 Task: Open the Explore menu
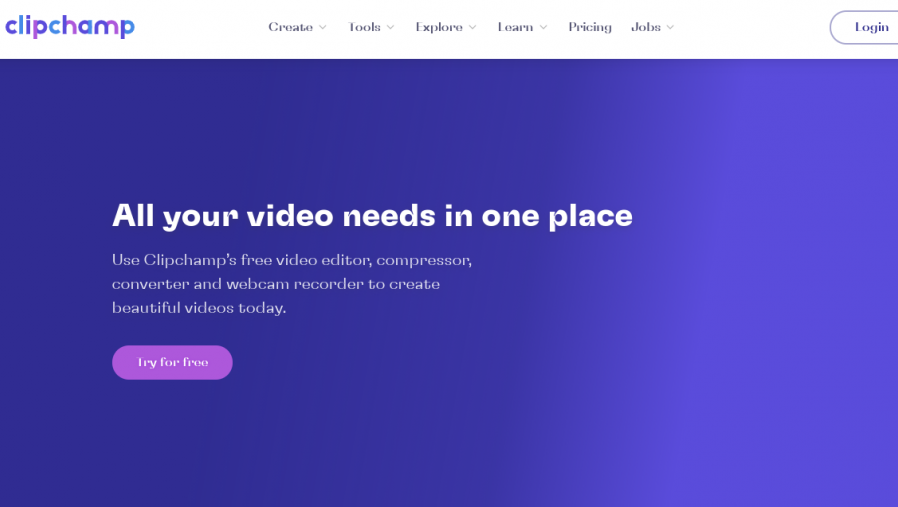click(x=439, y=27)
